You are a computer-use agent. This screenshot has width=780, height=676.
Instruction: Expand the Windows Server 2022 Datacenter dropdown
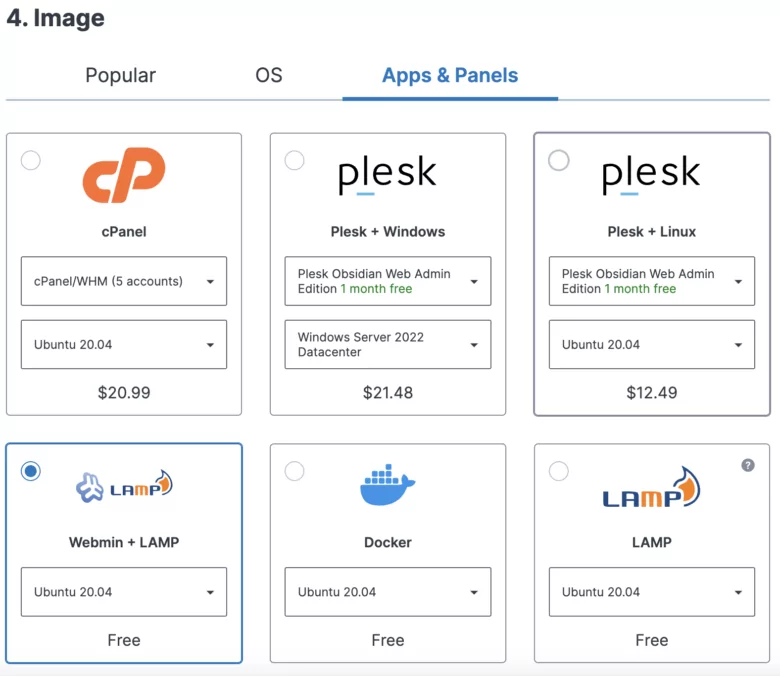pos(388,344)
